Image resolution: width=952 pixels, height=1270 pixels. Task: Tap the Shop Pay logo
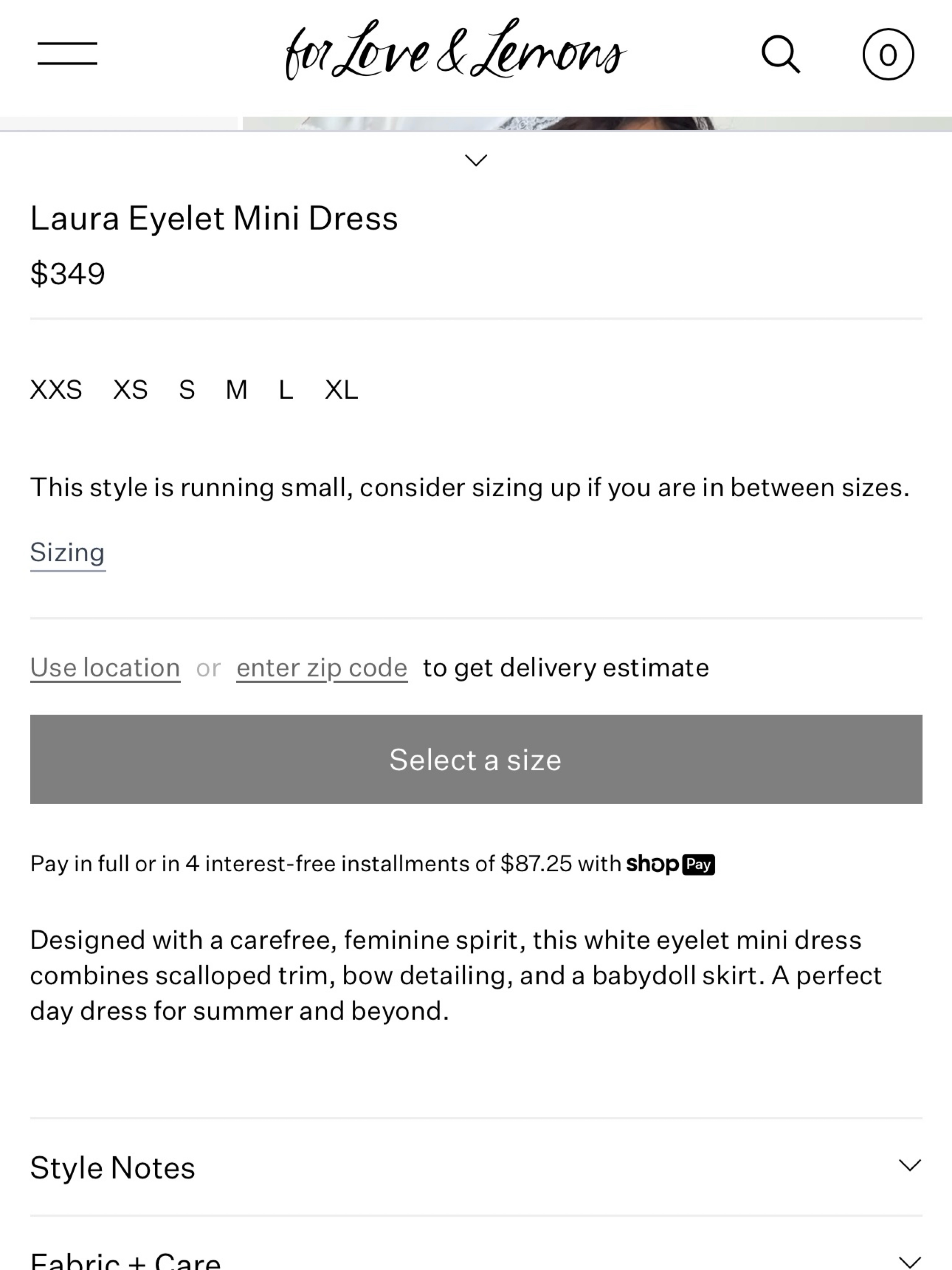click(x=670, y=864)
